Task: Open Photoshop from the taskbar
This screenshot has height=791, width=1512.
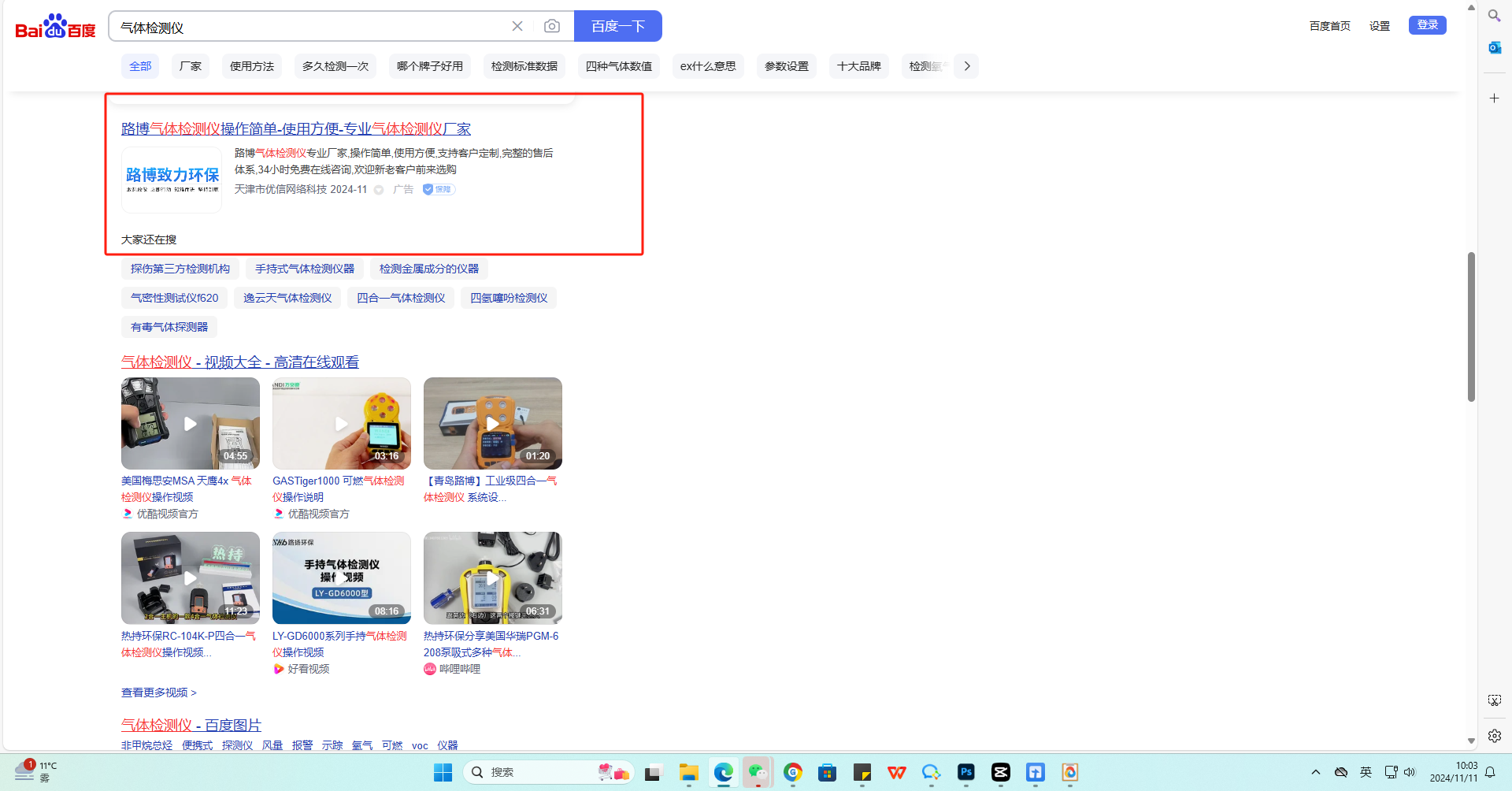Action: (x=965, y=772)
